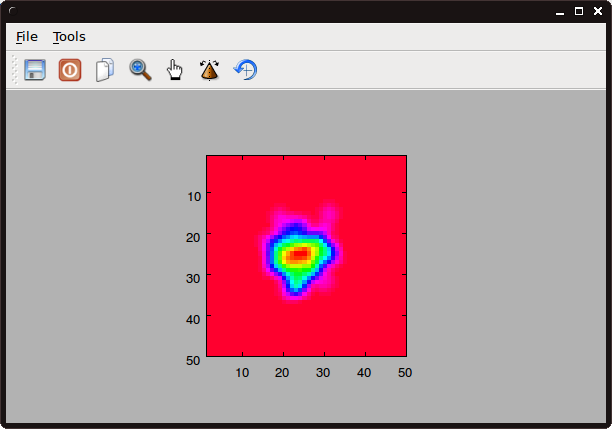Image resolution: width=612 pixels, height=429 pixels.
Task: Click y-axis label 50
Action: (x=193, y=360)
